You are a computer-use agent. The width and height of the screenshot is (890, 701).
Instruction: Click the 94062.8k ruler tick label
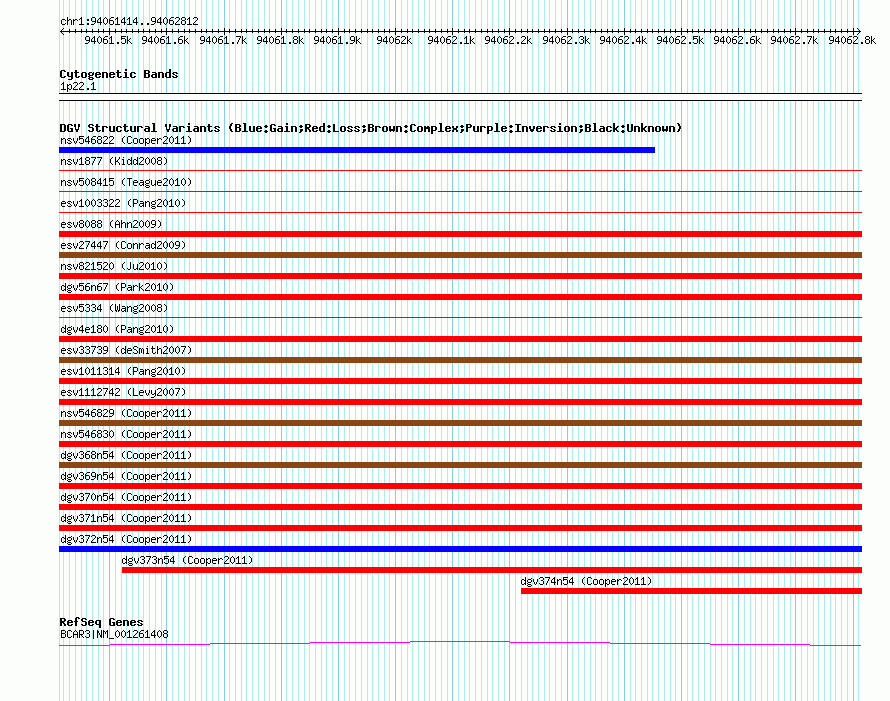click(x=852, y=40)
